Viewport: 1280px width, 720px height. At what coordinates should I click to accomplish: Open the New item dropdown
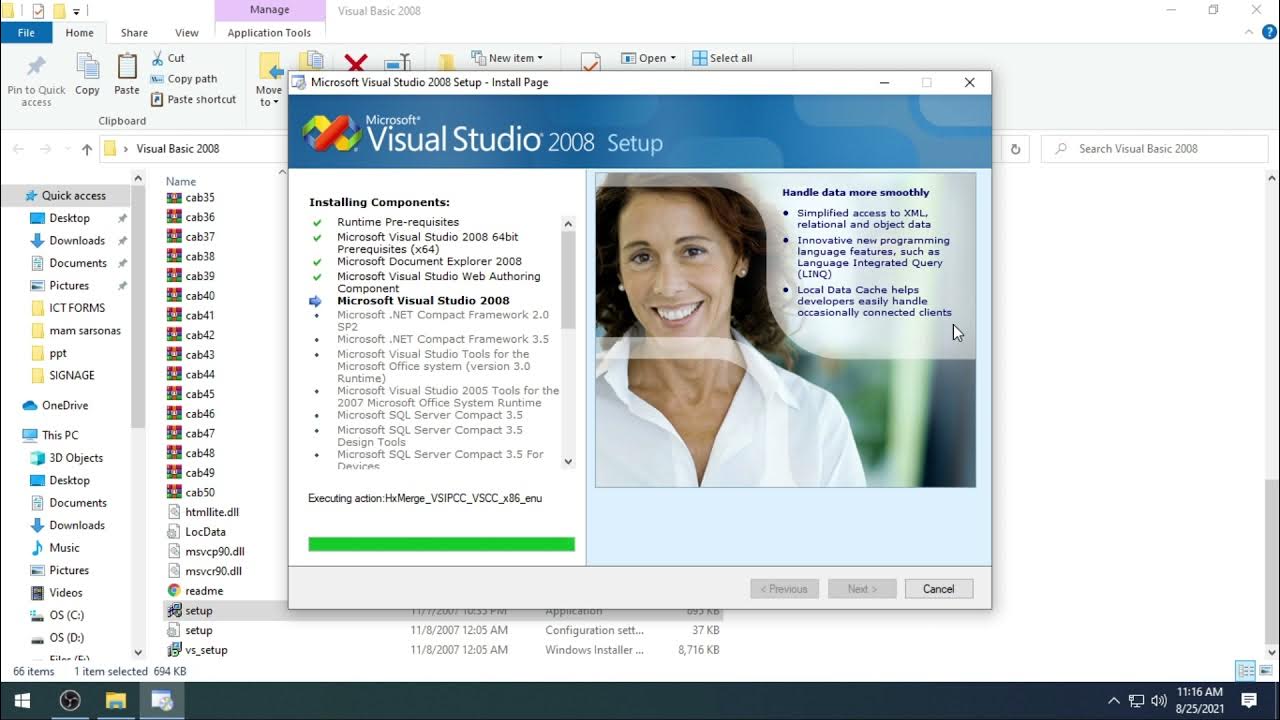pyautogui.click(x=507, y=58)
